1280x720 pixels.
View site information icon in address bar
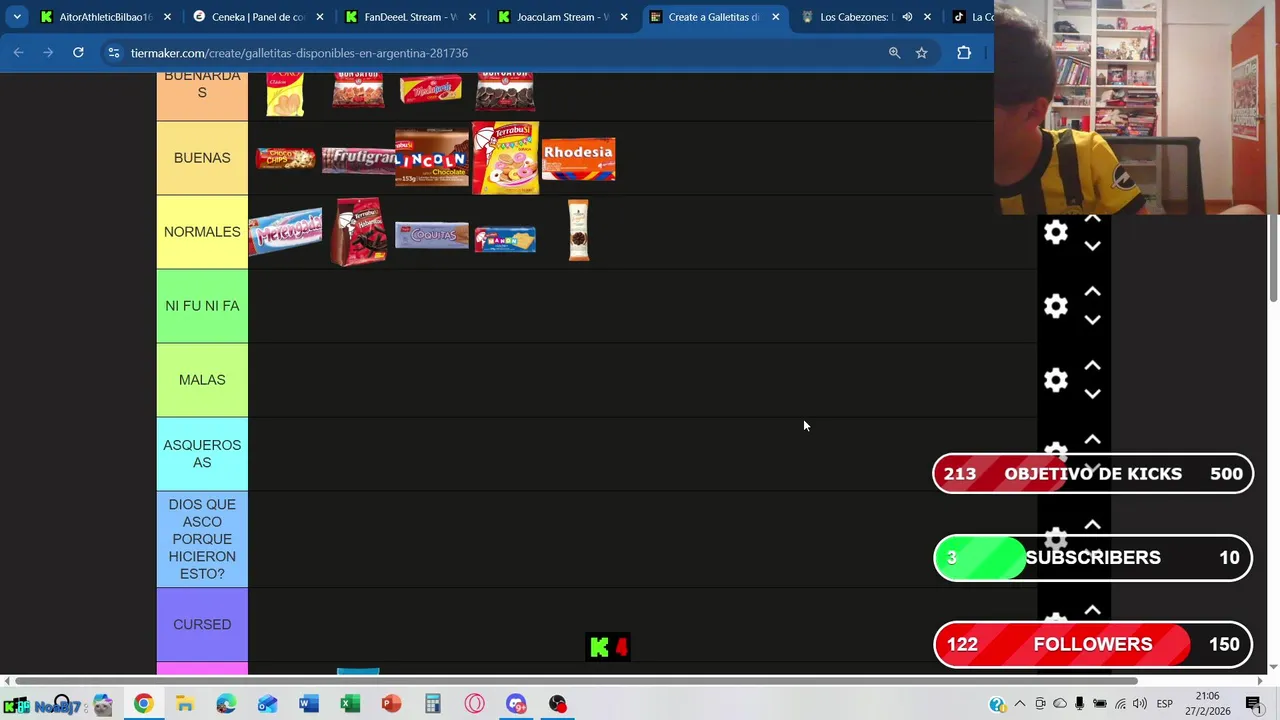pyautogui.click(x=114, y=53)
